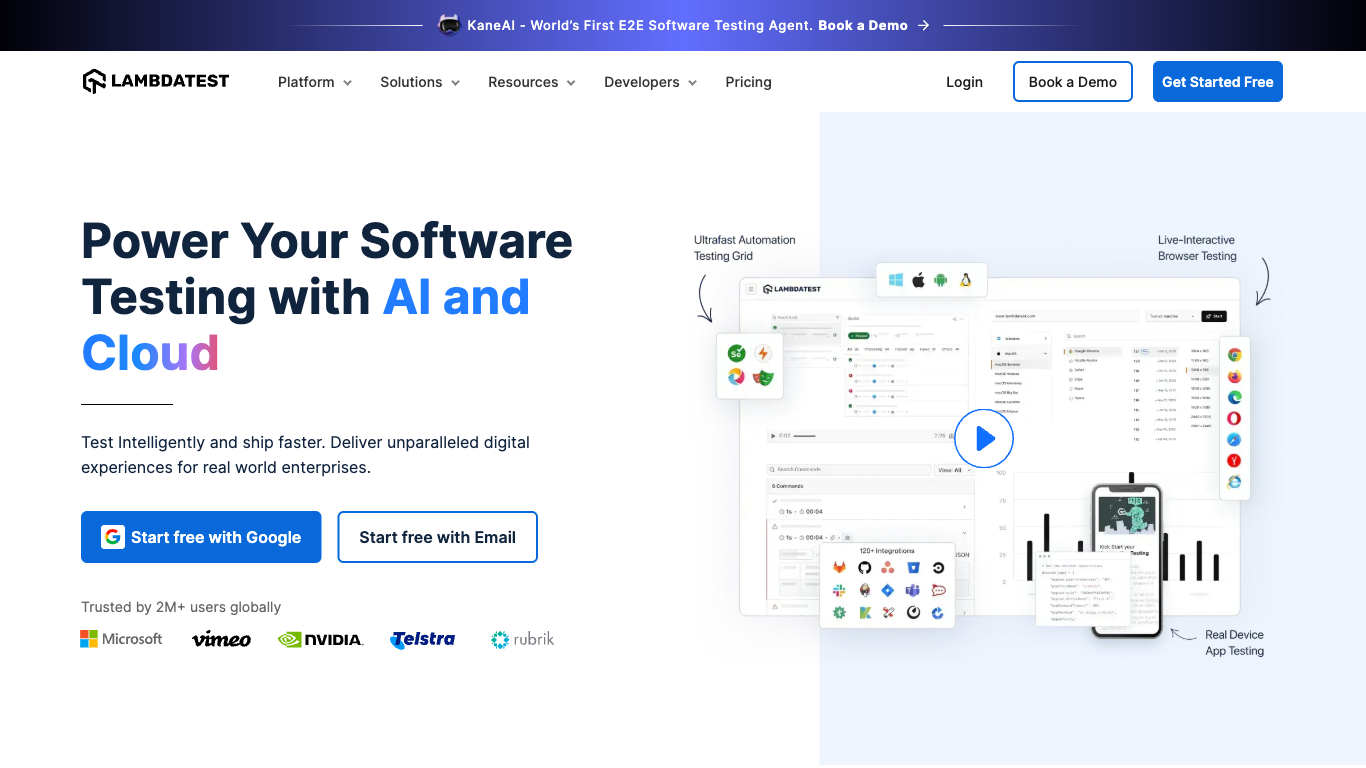Screen dimensions: 1366x768
Task: Click the Bitbucket integration icon
Action: pos(913,568)
